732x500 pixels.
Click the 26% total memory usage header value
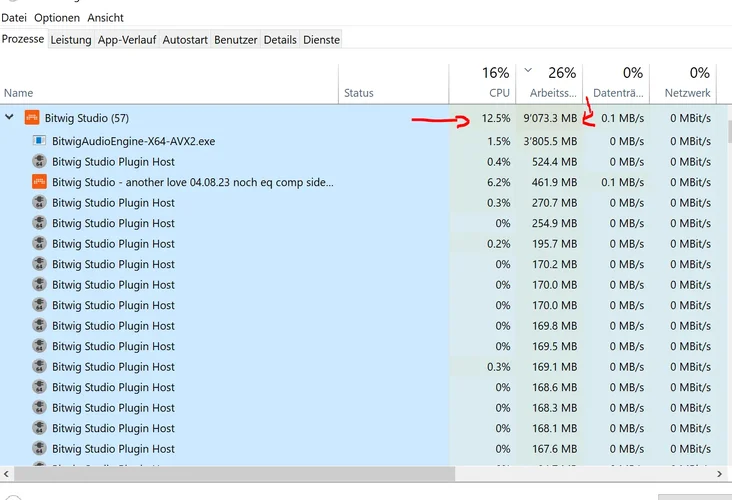(562, 73)
